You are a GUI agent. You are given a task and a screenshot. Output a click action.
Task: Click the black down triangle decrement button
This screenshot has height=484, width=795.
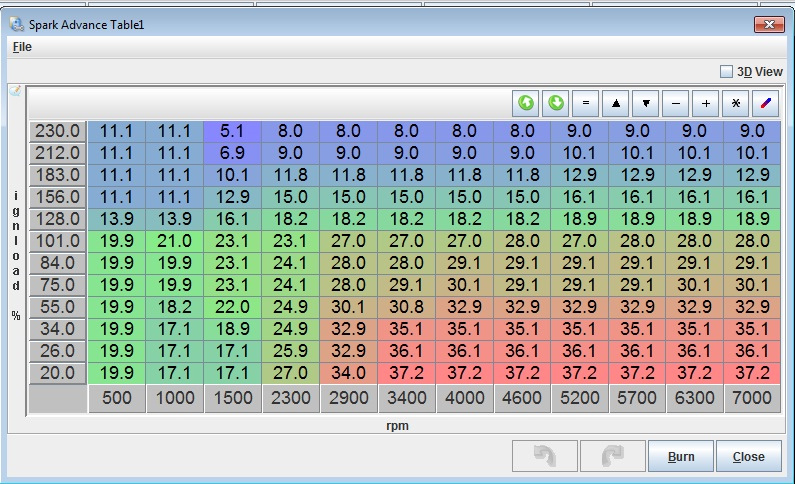[x=646, y=103]
